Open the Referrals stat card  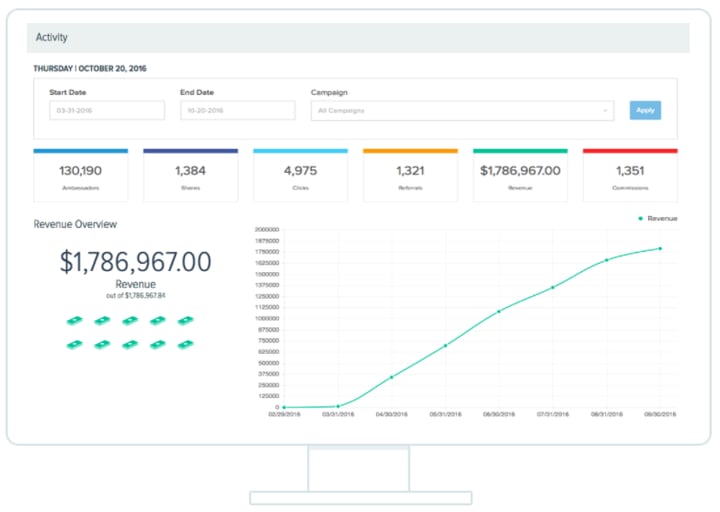(x=410, y=175)
